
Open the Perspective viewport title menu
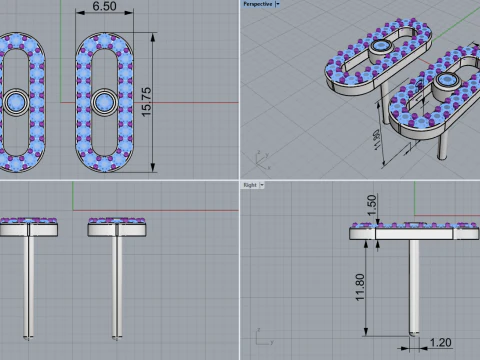258,4
